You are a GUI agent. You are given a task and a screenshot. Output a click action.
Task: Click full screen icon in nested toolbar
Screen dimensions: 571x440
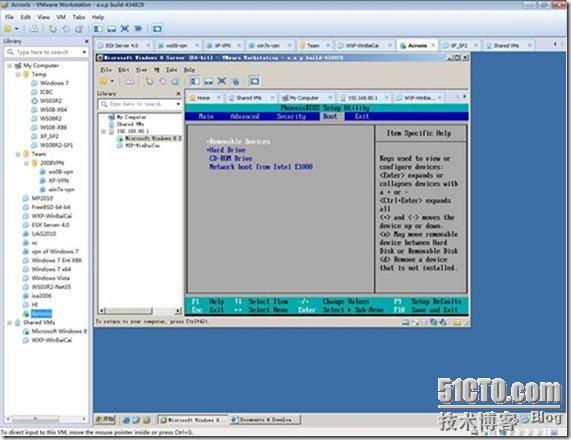221,81
